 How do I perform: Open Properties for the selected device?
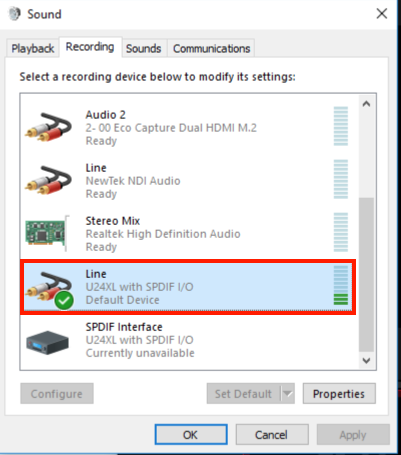(x=339, y=394)
